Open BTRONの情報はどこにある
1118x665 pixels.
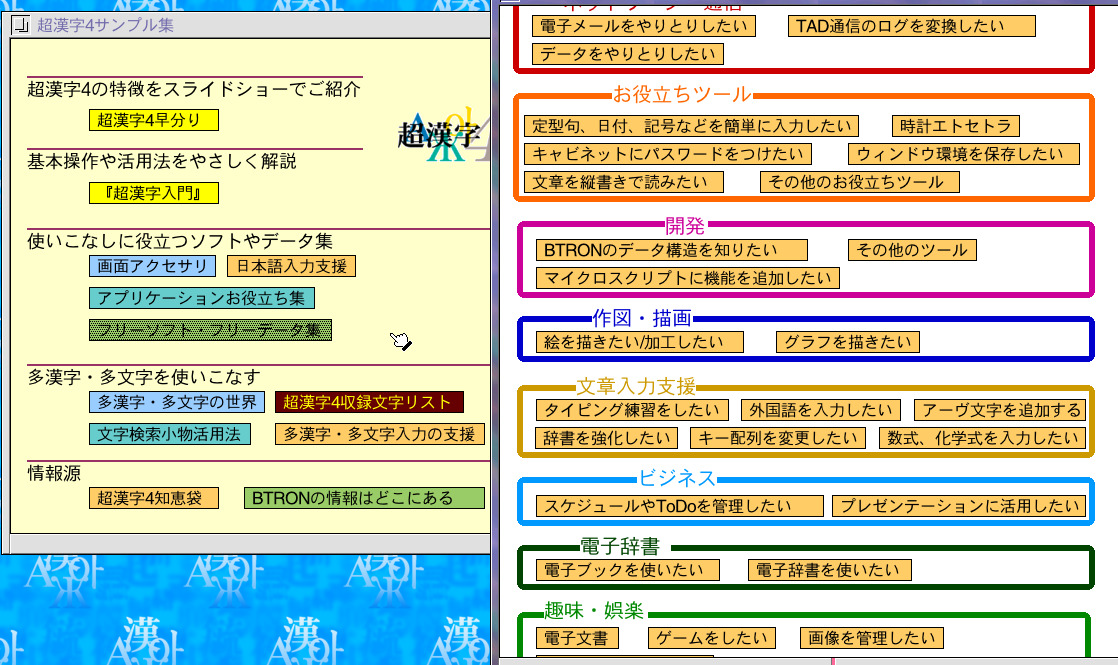point(364,498)
